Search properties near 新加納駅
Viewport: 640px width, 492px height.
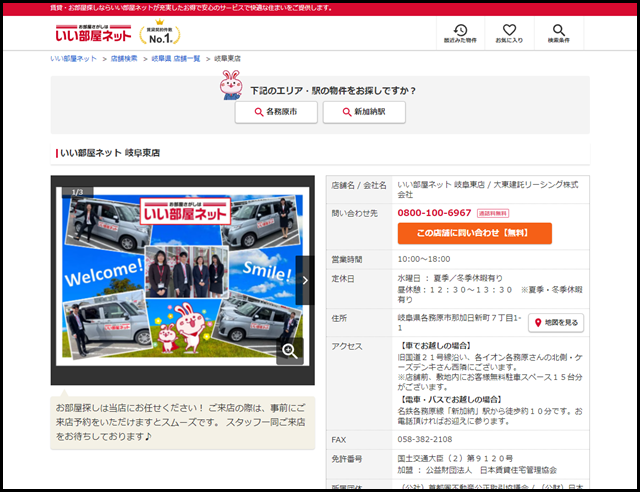pos(364,112)
